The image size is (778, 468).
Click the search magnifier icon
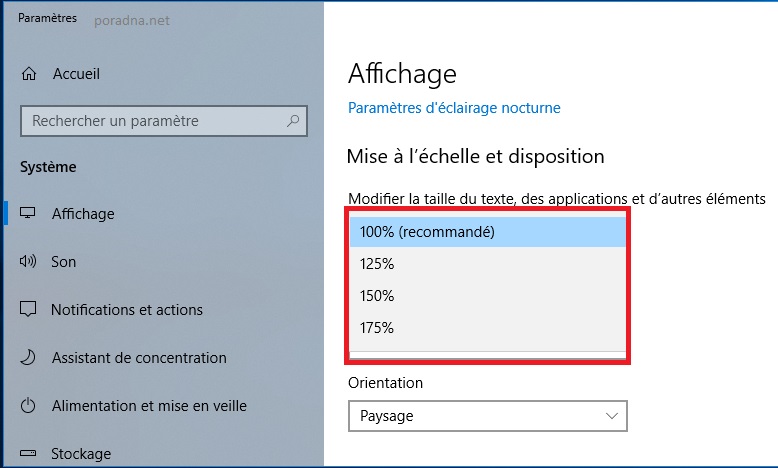pos(293,121)
